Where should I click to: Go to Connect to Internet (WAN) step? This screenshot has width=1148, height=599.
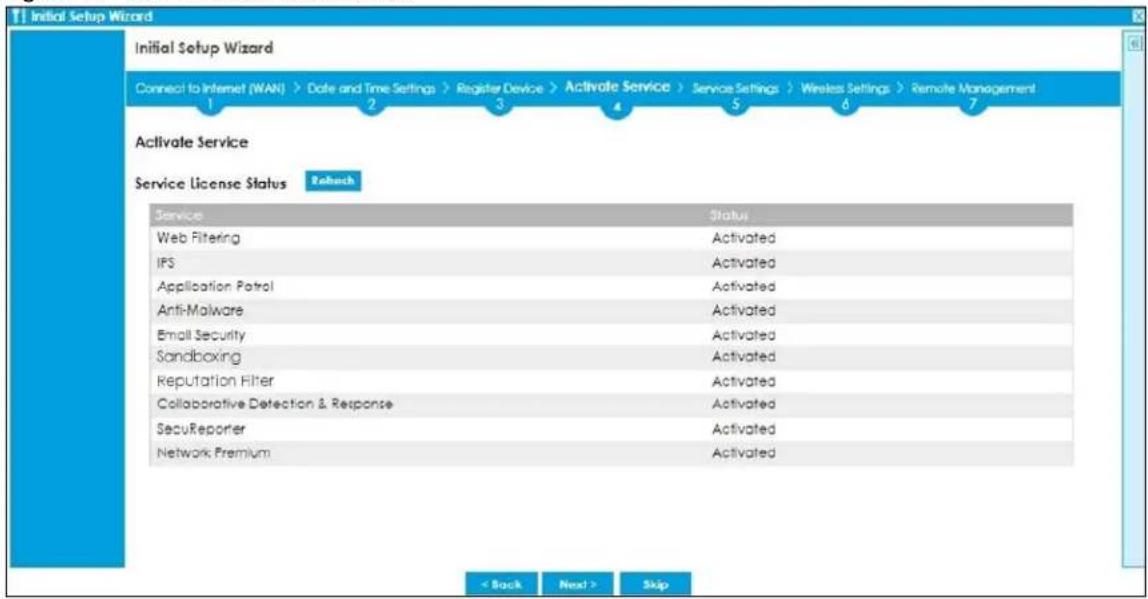(210, 89)
